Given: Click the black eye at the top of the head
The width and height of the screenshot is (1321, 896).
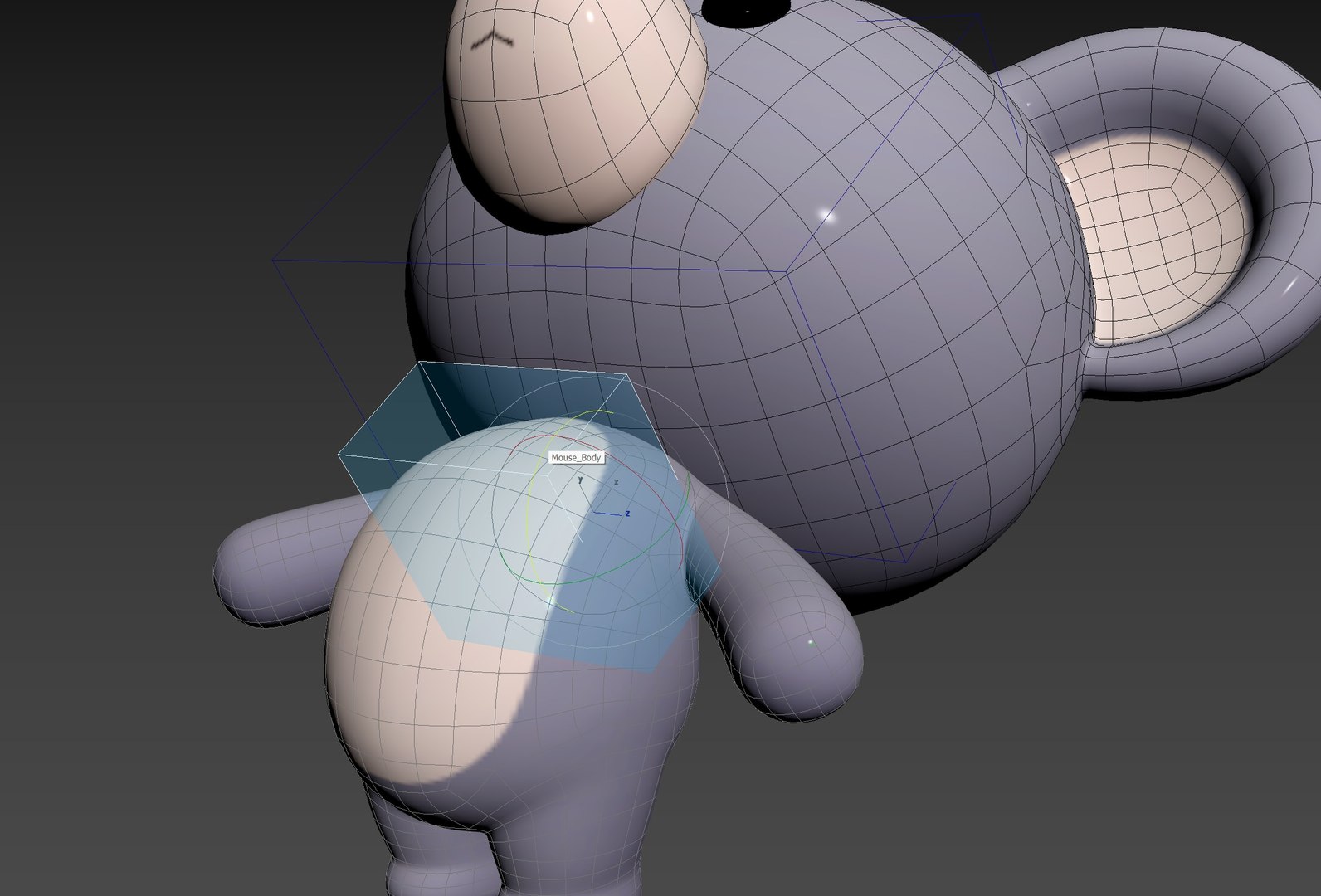Looking at the screenshot, I should point(744,12).
